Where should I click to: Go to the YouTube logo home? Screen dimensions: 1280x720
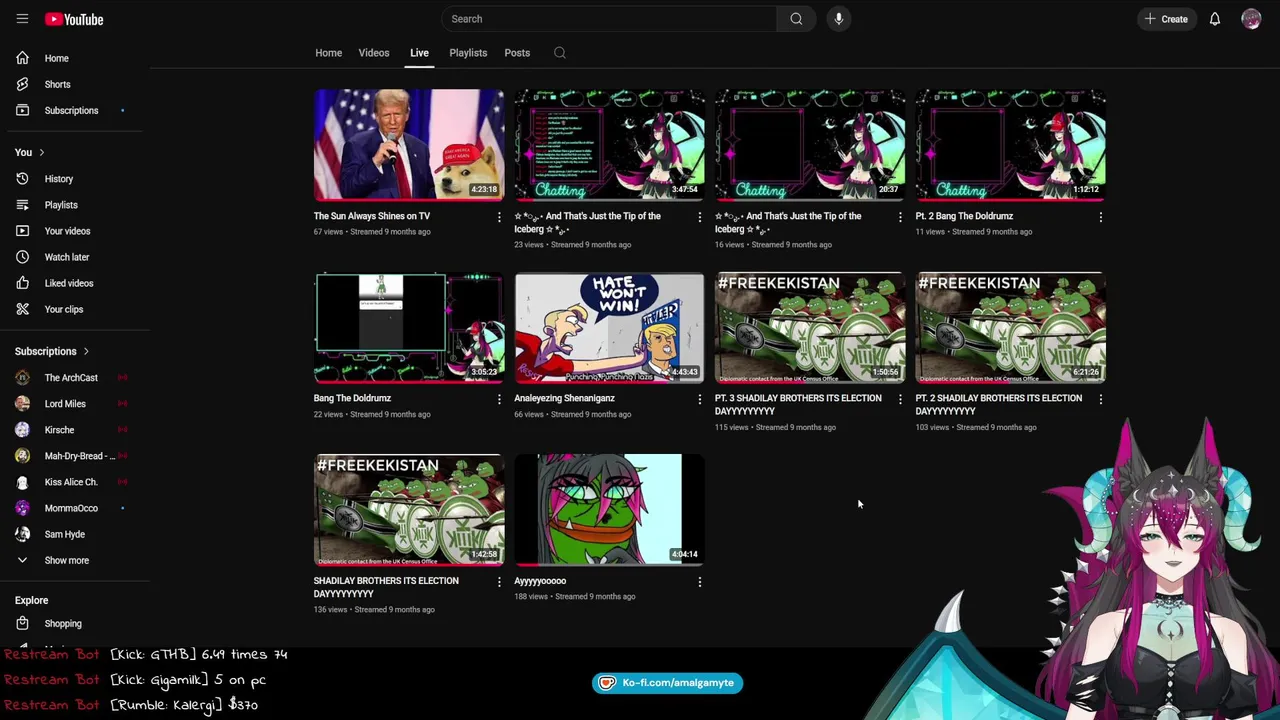coord(74,19)
